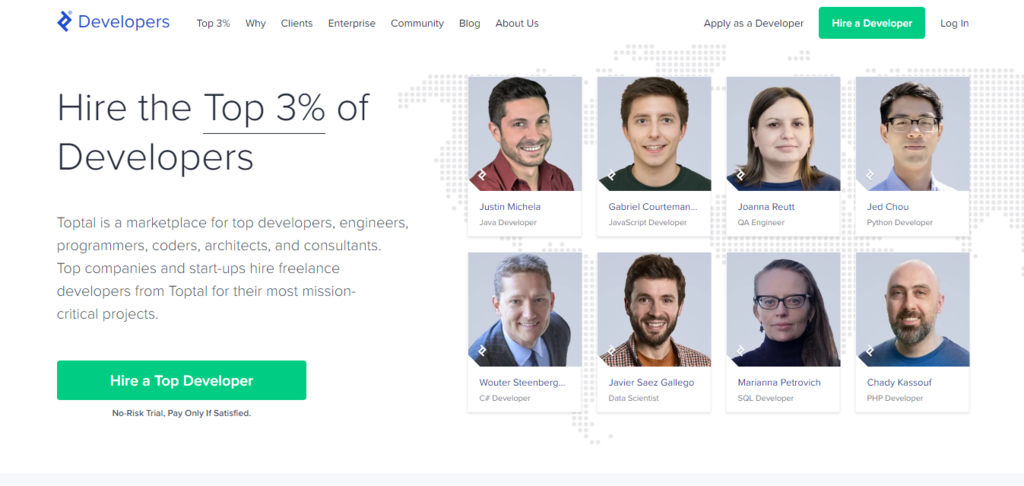Visit the Community page
Image resolution: width=1024 pixels, height=486 pixels.
417,24
